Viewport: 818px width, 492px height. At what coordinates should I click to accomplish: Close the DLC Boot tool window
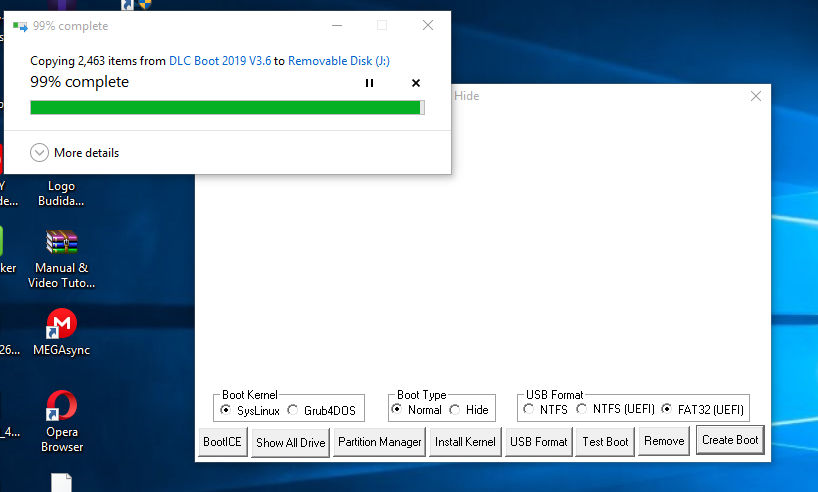[x=755, y=96]
